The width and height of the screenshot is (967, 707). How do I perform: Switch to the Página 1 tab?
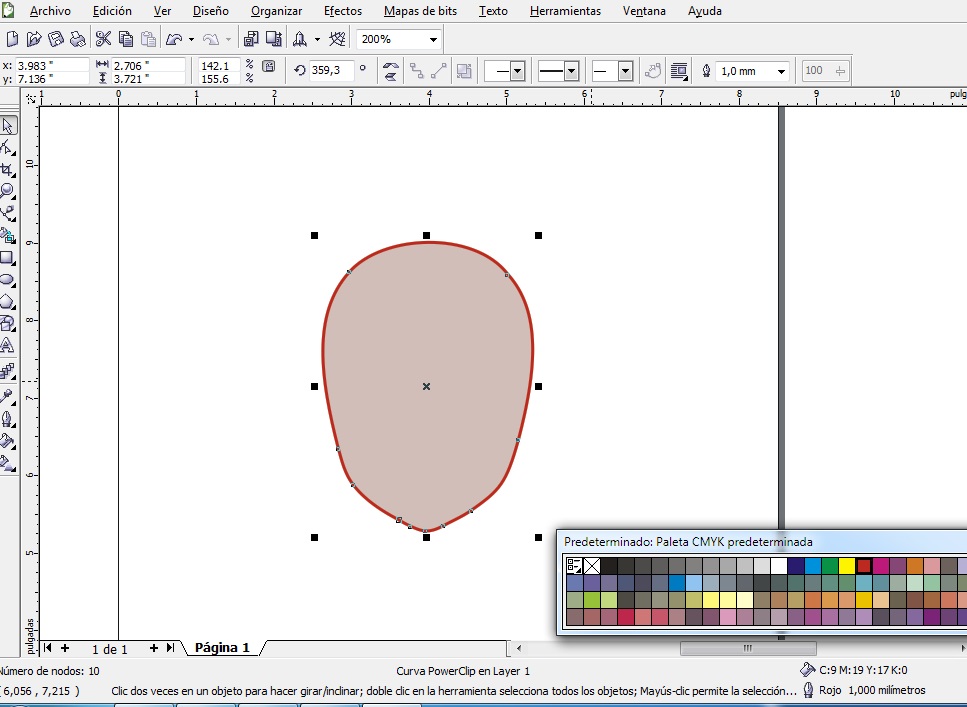pyautogui.click(x=222, y=647)
